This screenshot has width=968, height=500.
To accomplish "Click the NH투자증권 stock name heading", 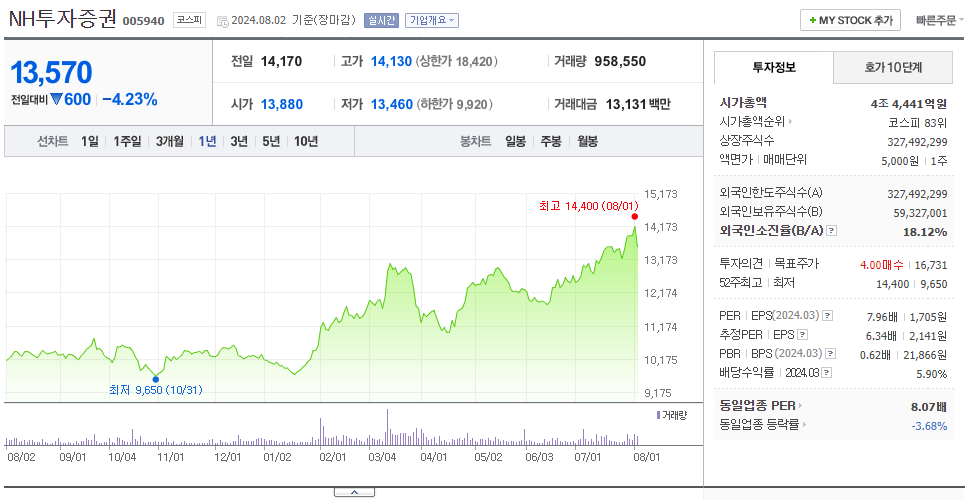I will click(62, 19).
